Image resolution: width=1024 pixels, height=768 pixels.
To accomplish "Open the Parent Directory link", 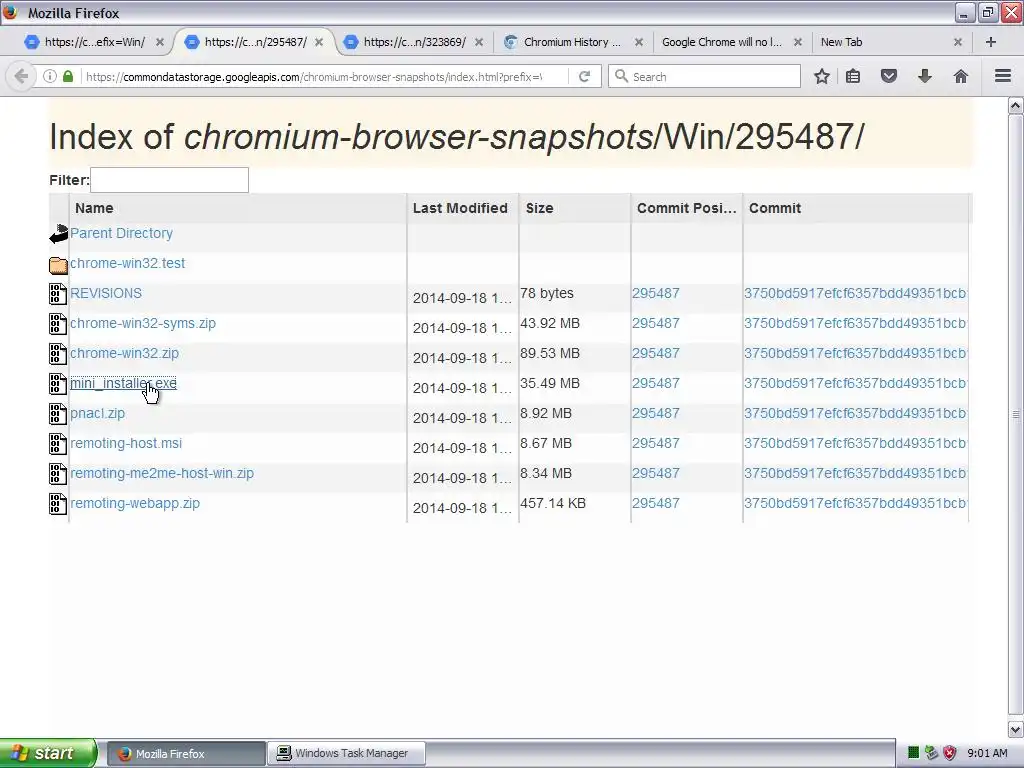I will pyautogui.click(x=121, y=233).
